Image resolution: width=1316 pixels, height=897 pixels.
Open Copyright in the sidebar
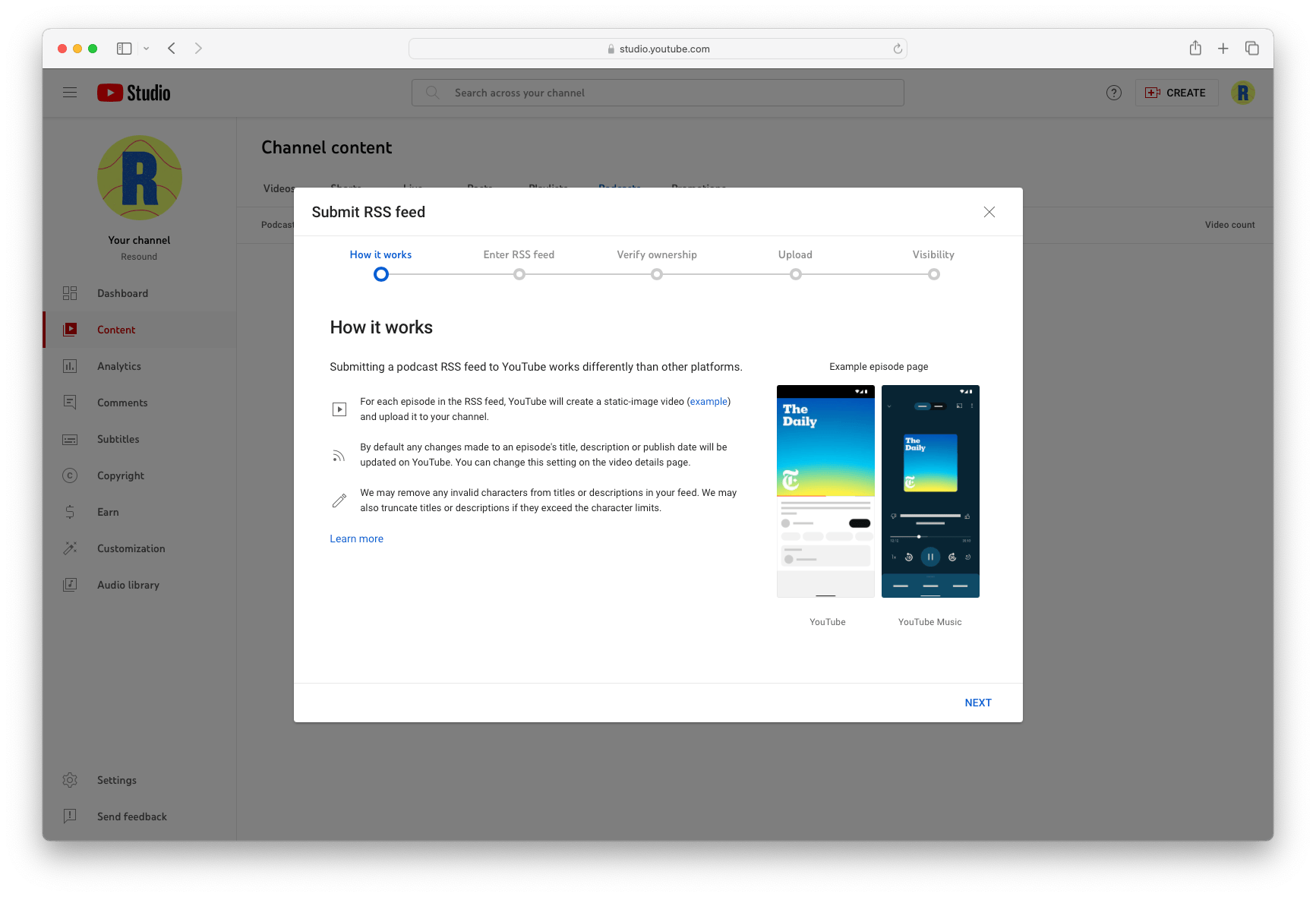coord(140,475)
